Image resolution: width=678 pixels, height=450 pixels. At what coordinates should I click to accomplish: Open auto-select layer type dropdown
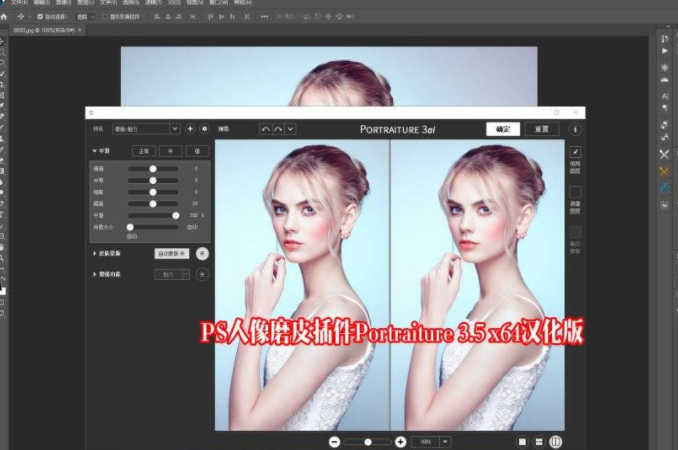click(86, 16)
